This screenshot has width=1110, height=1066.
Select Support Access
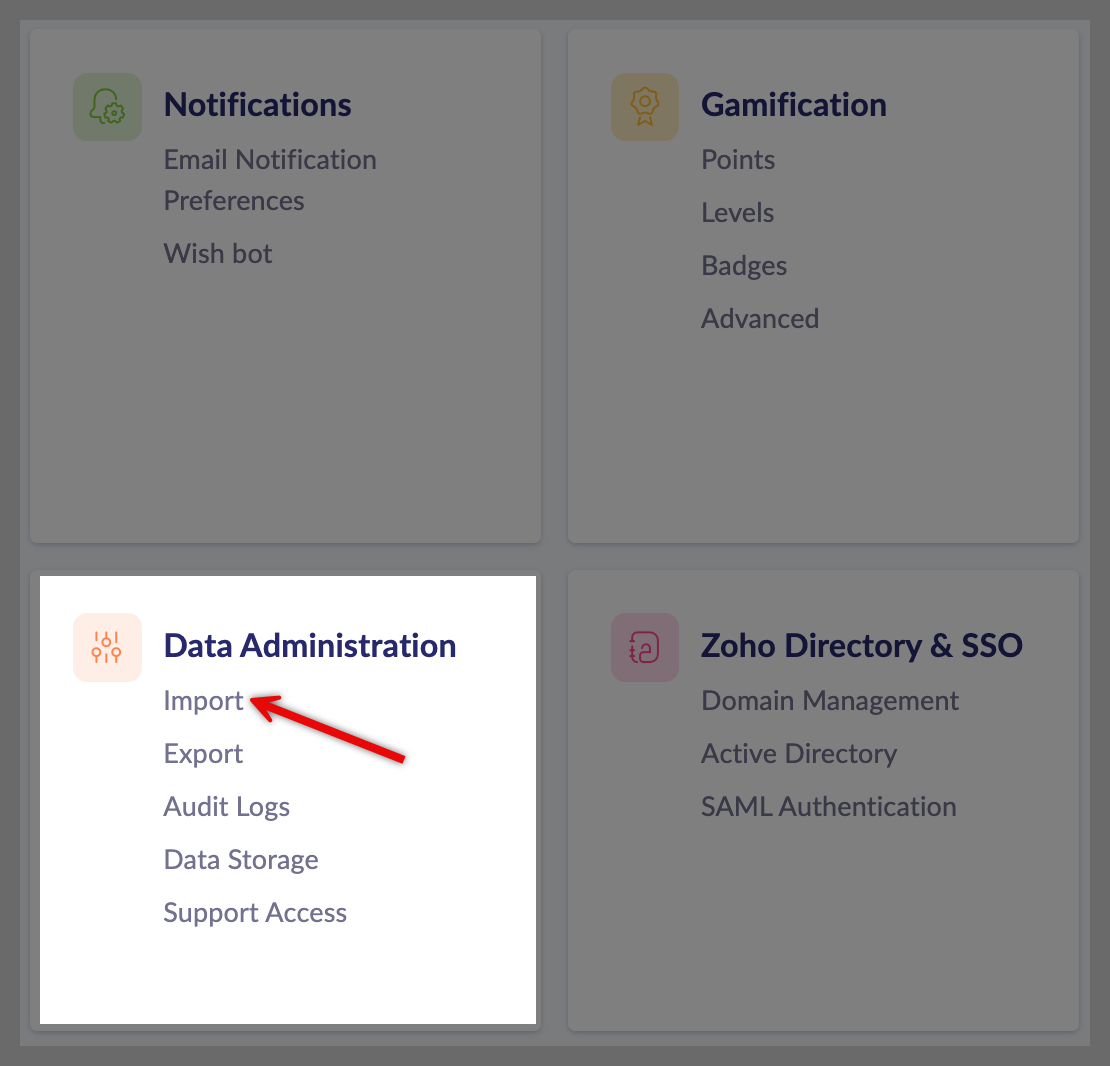[255, 913]
